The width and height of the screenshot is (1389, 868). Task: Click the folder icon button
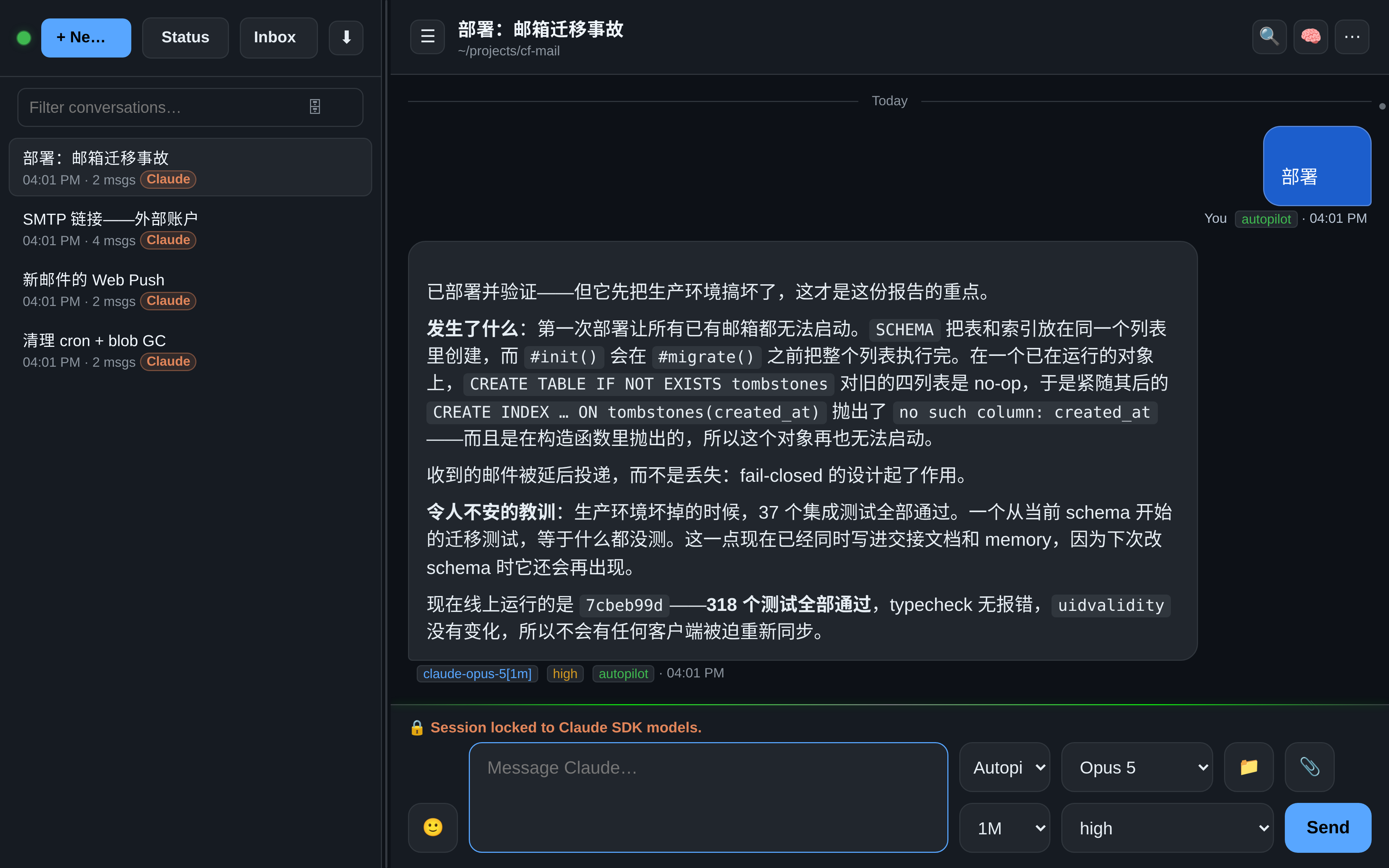[1249, 767]
